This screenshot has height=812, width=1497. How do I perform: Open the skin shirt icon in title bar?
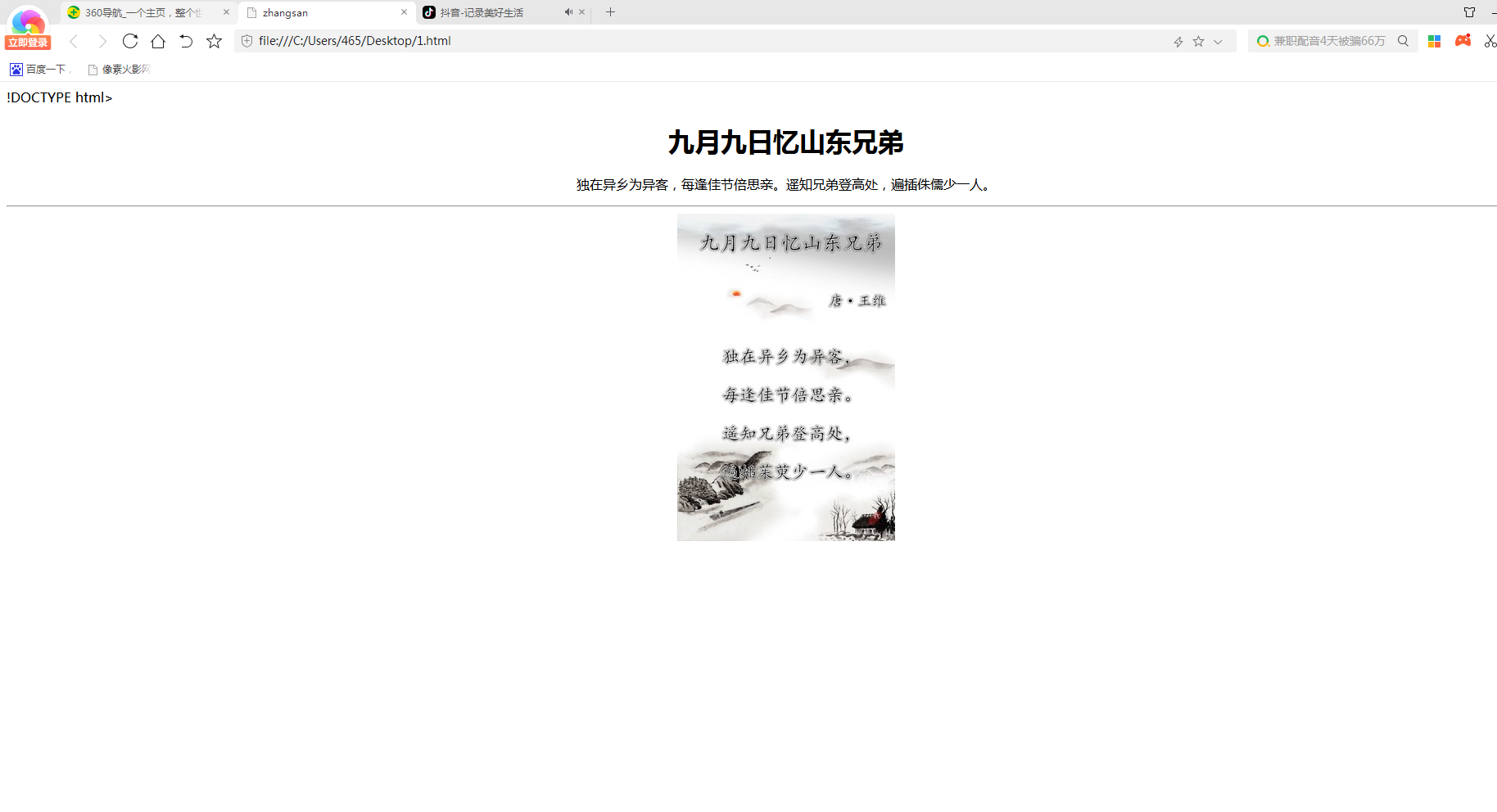(x=1469, y=12)
